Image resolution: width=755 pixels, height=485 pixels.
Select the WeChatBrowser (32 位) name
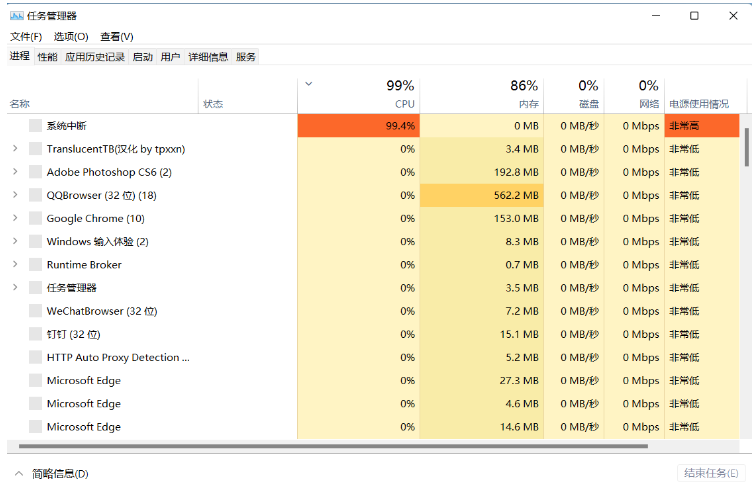click(x=102, y=311)
